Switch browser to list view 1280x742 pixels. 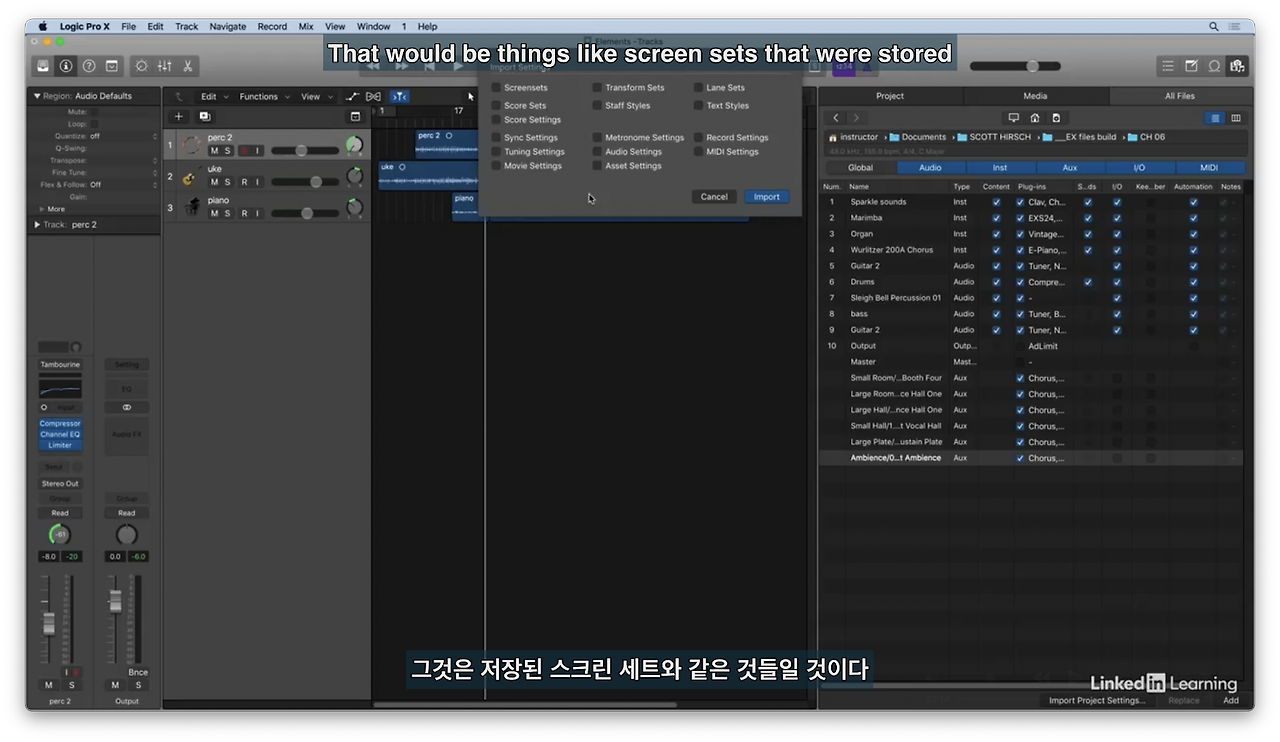1216,118
